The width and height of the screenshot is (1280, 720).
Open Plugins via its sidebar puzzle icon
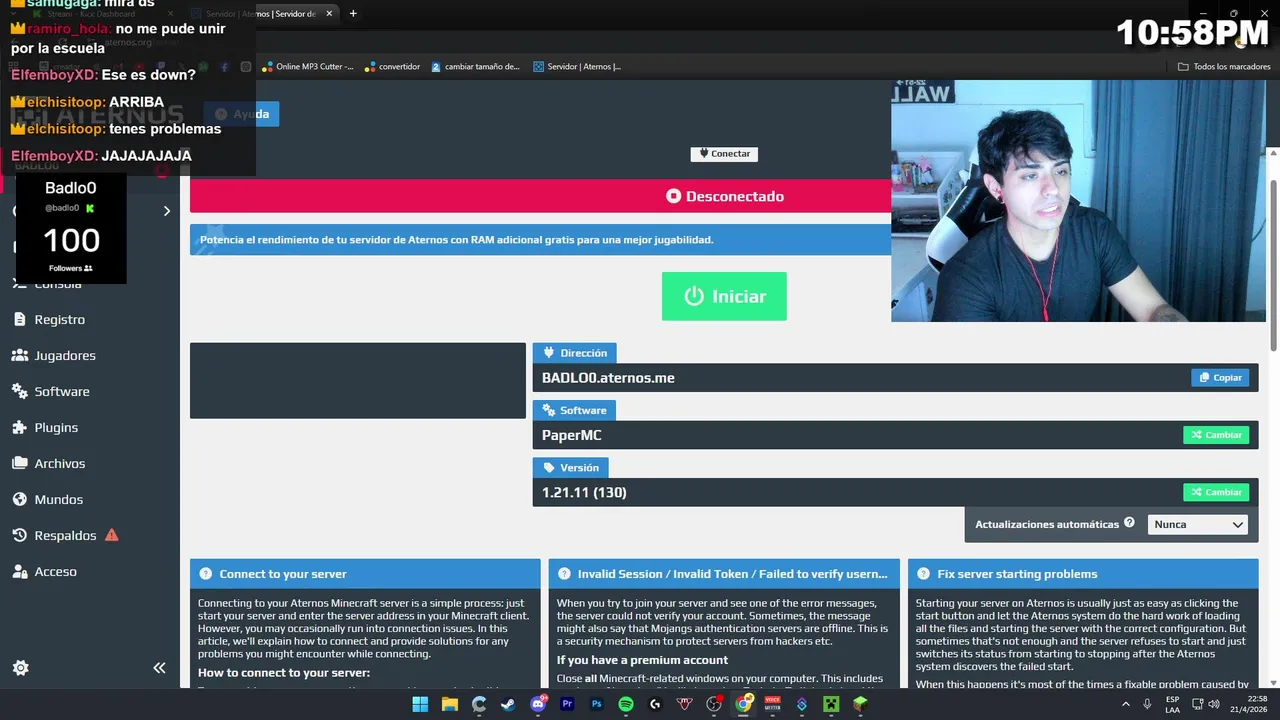click(x=19, y=427)
